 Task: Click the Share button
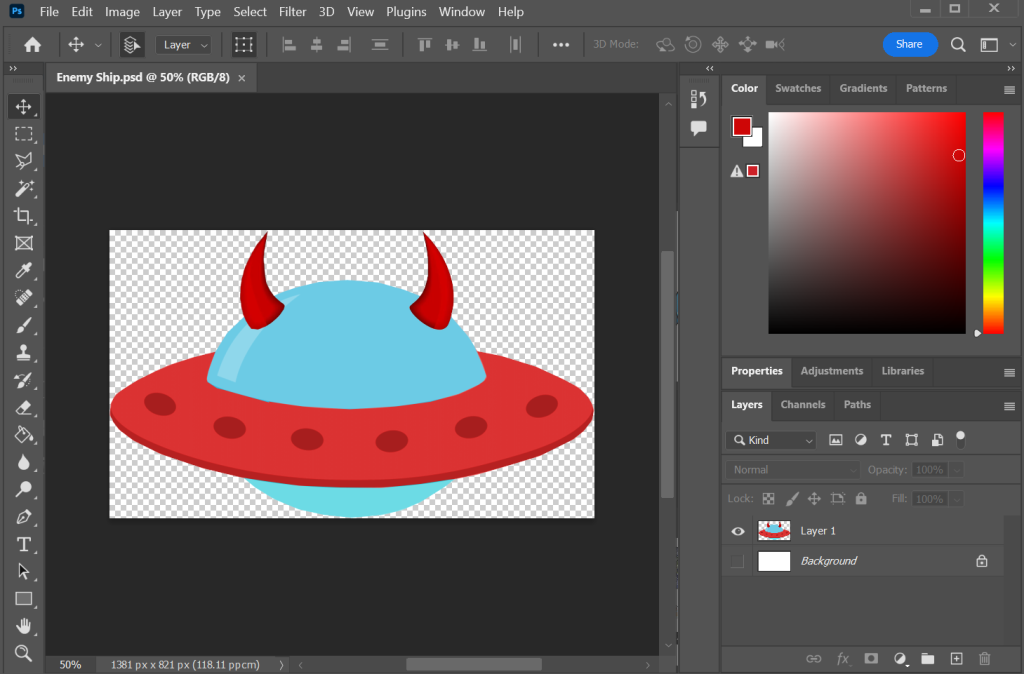point(909,44)
